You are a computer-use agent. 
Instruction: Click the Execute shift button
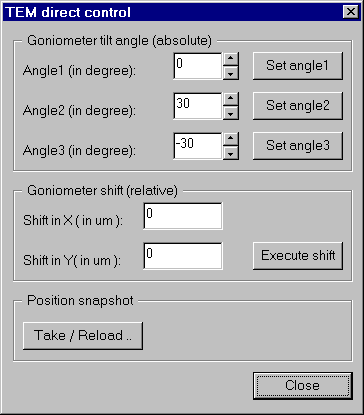click(x=298, y=256)
